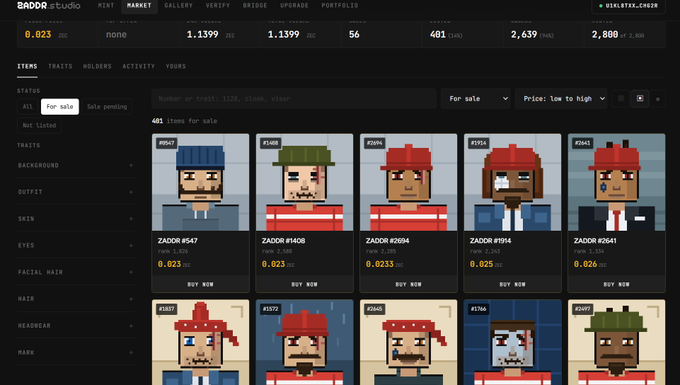
Task: Expand the HEADWEAR trait filter
Action: pos(75,326)
